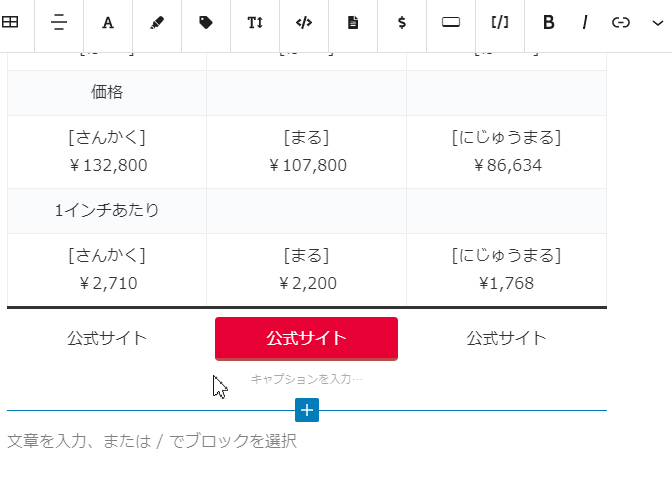Choose the highlighter marker tool

coord(157,22)
